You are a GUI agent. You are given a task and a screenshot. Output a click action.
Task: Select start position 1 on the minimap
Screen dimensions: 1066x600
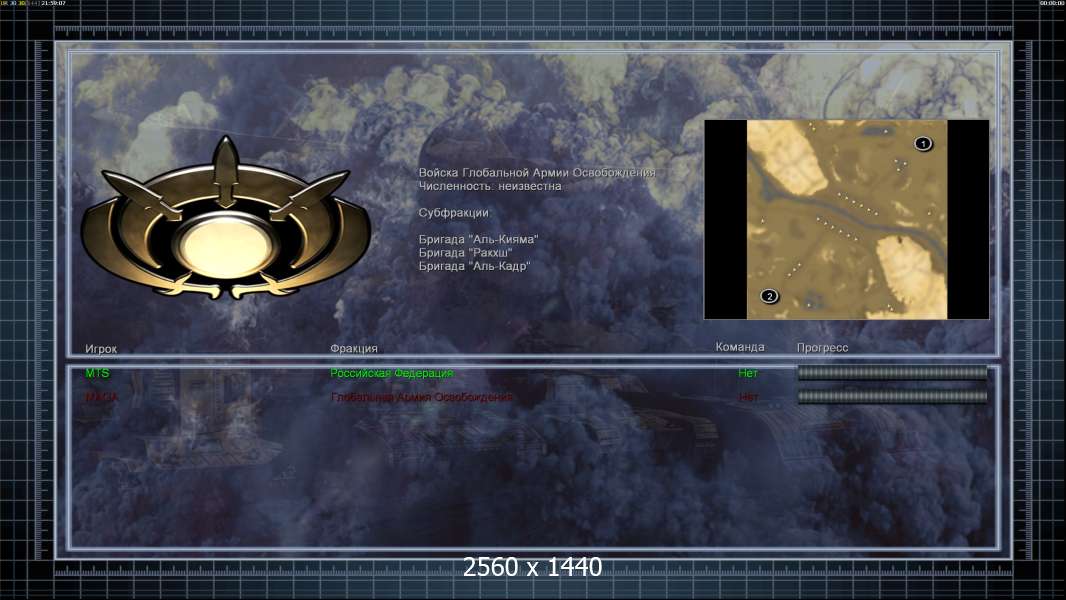[x=923, y=143]
